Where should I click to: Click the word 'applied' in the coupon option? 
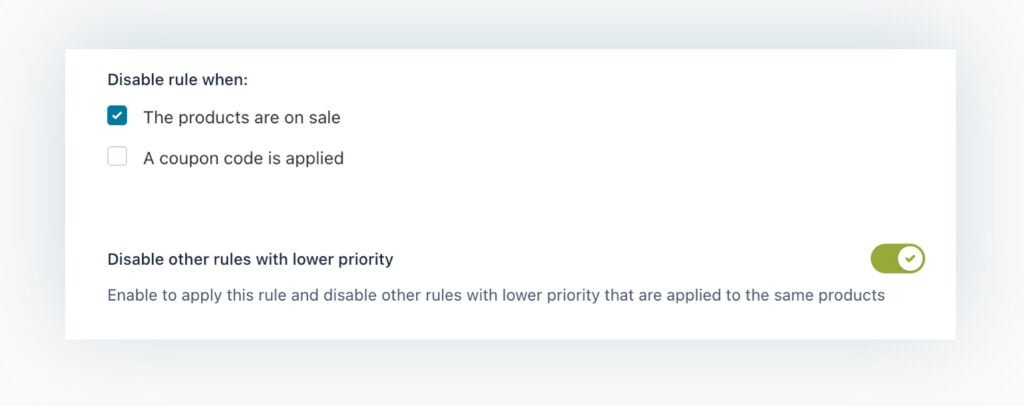click(315, 157)
